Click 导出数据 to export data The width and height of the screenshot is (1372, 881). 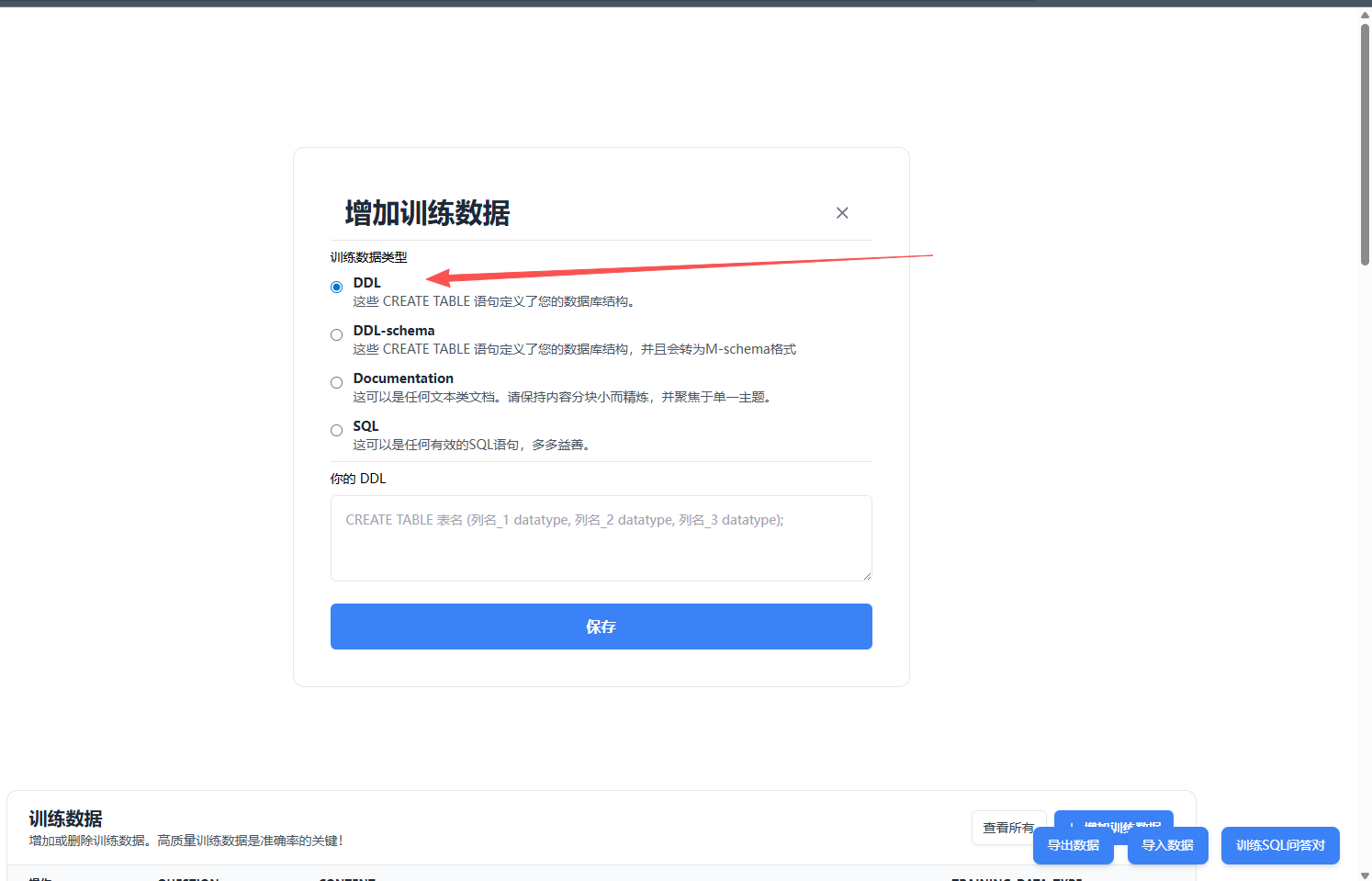[x=1074, y=845]
